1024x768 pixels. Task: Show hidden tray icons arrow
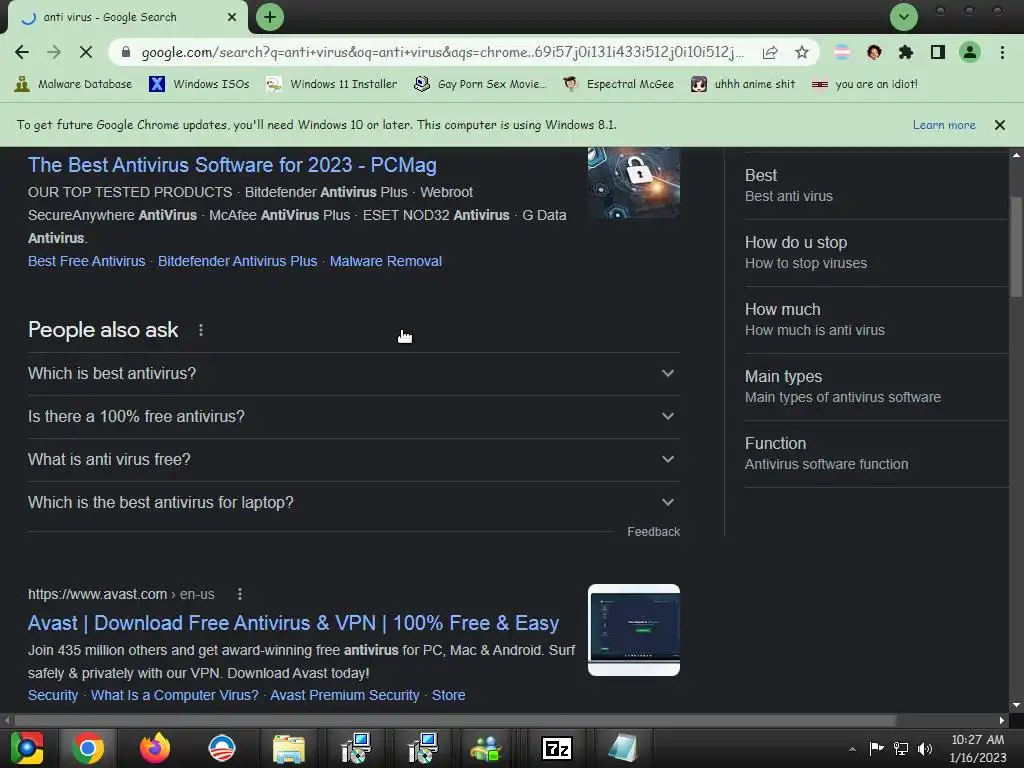click(852, 749)
